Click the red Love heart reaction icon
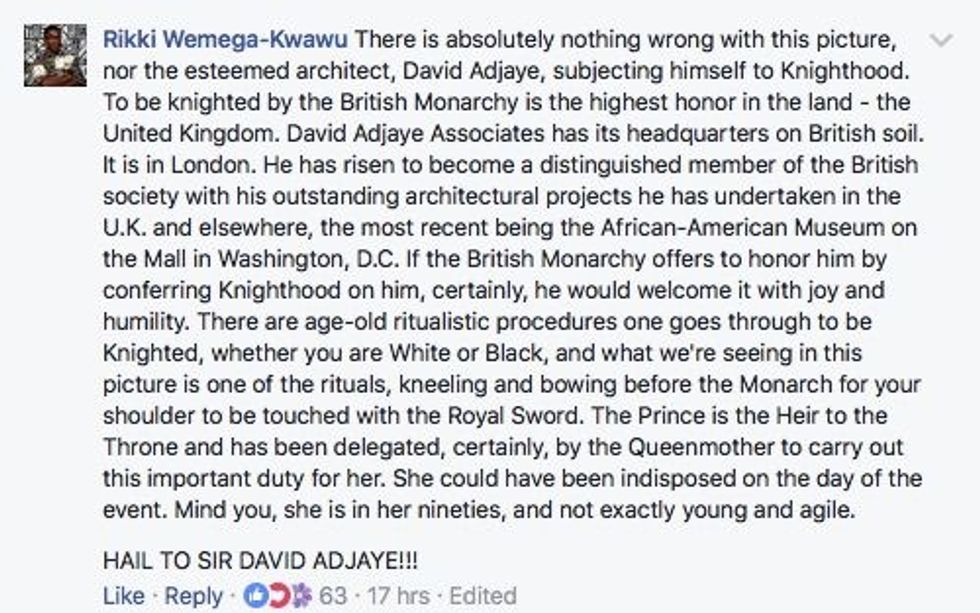 point(279,596)
